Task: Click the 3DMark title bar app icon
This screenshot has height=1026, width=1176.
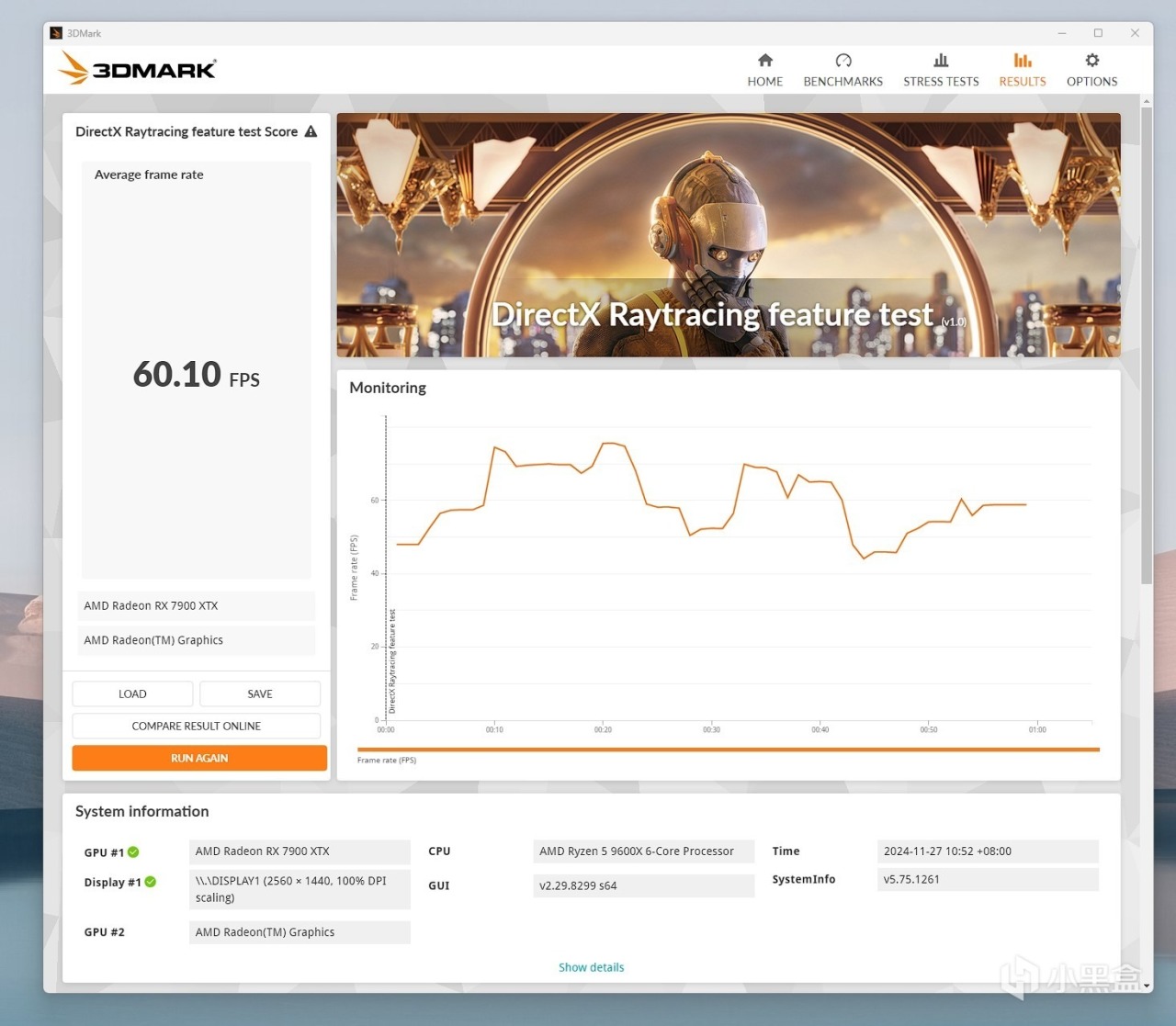Action: [56, 33]
